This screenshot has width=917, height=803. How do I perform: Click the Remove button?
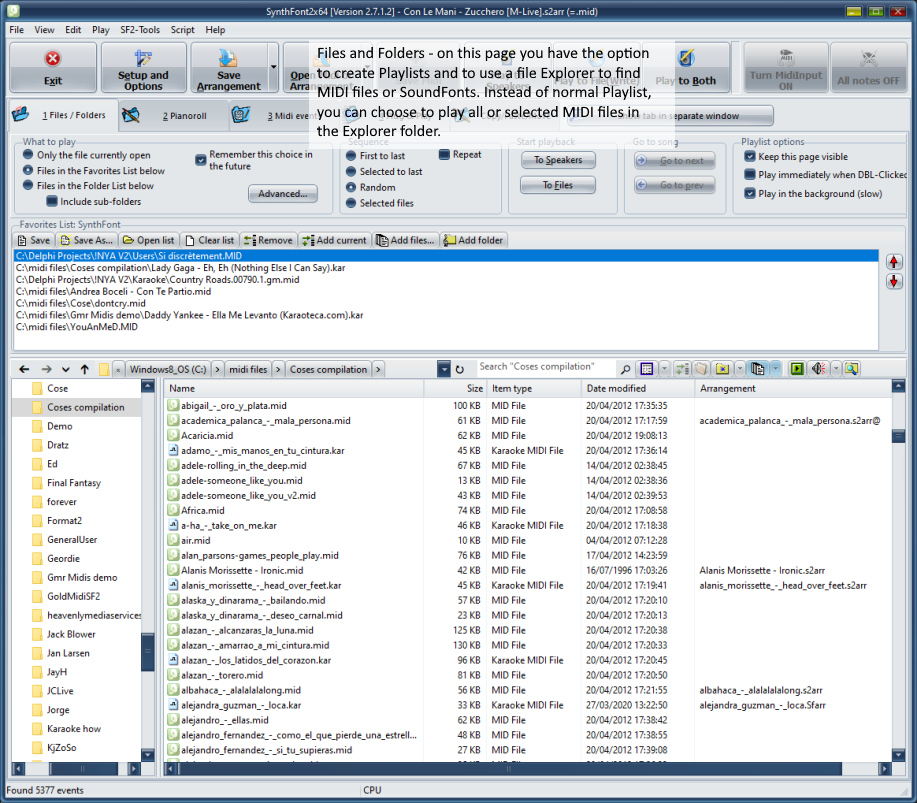(268, 240)
